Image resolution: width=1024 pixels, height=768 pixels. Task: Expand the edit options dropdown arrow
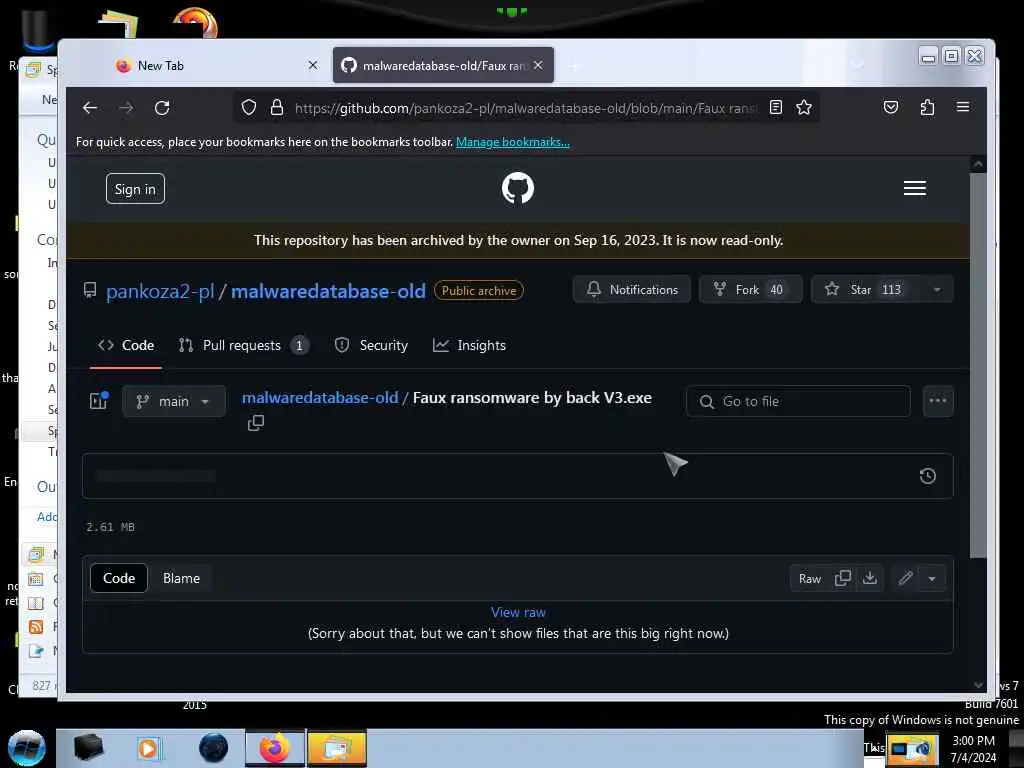click(x=932, y=578)
